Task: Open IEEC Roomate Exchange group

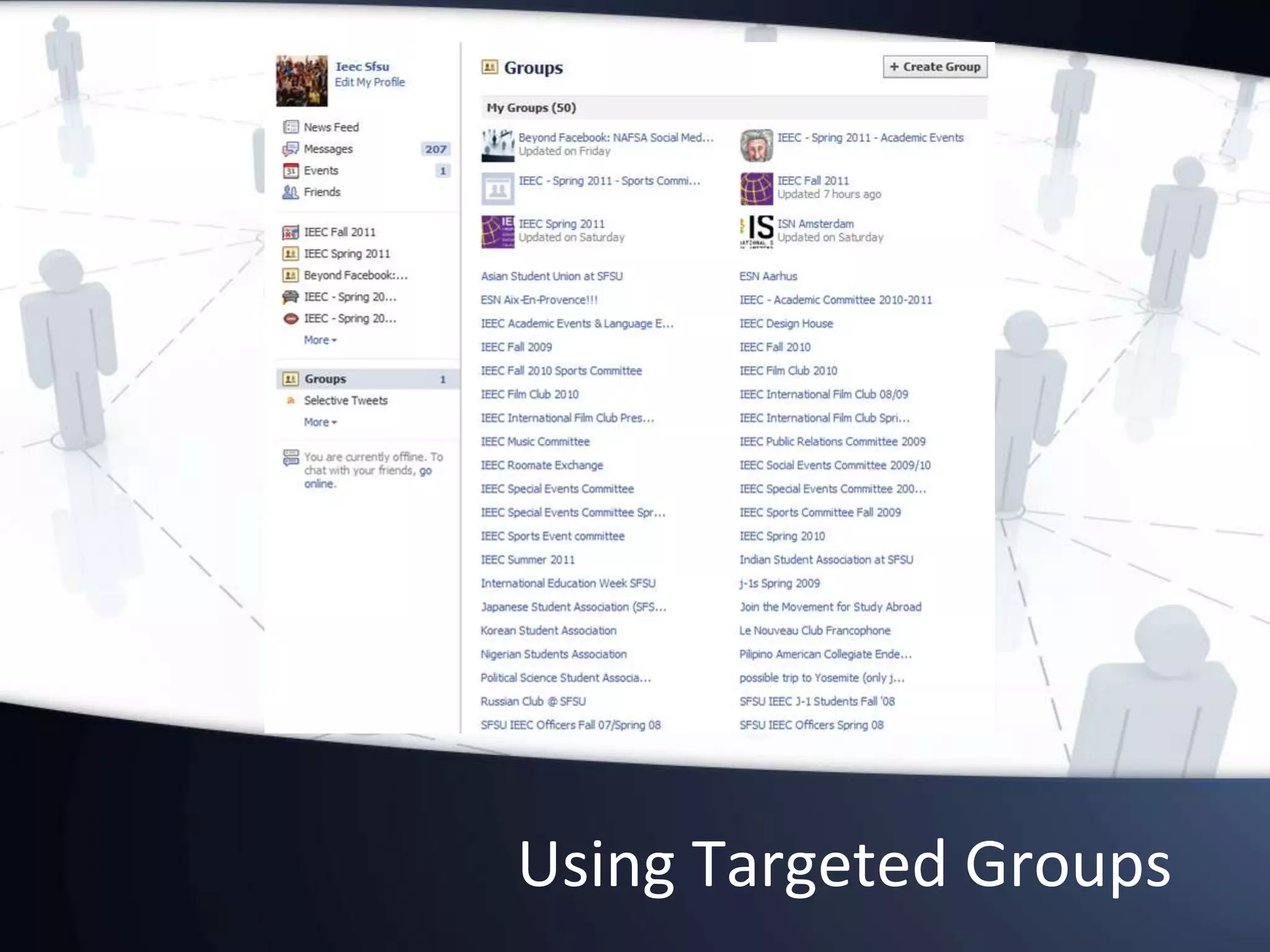Action: pyautogui.click(x=542, y=465)
